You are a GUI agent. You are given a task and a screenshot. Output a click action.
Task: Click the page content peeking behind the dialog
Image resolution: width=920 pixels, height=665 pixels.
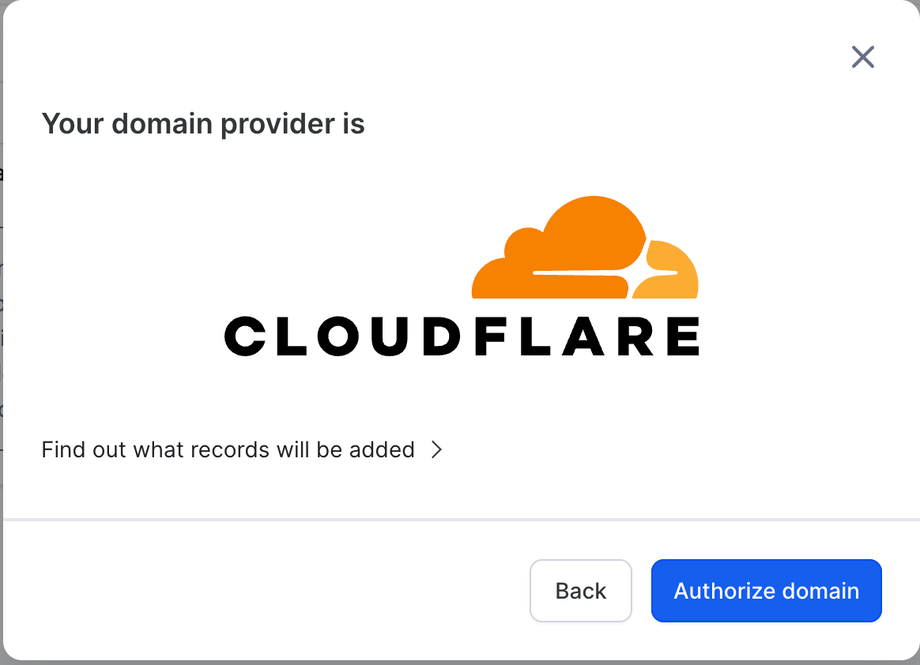click(x=4, y=300)
